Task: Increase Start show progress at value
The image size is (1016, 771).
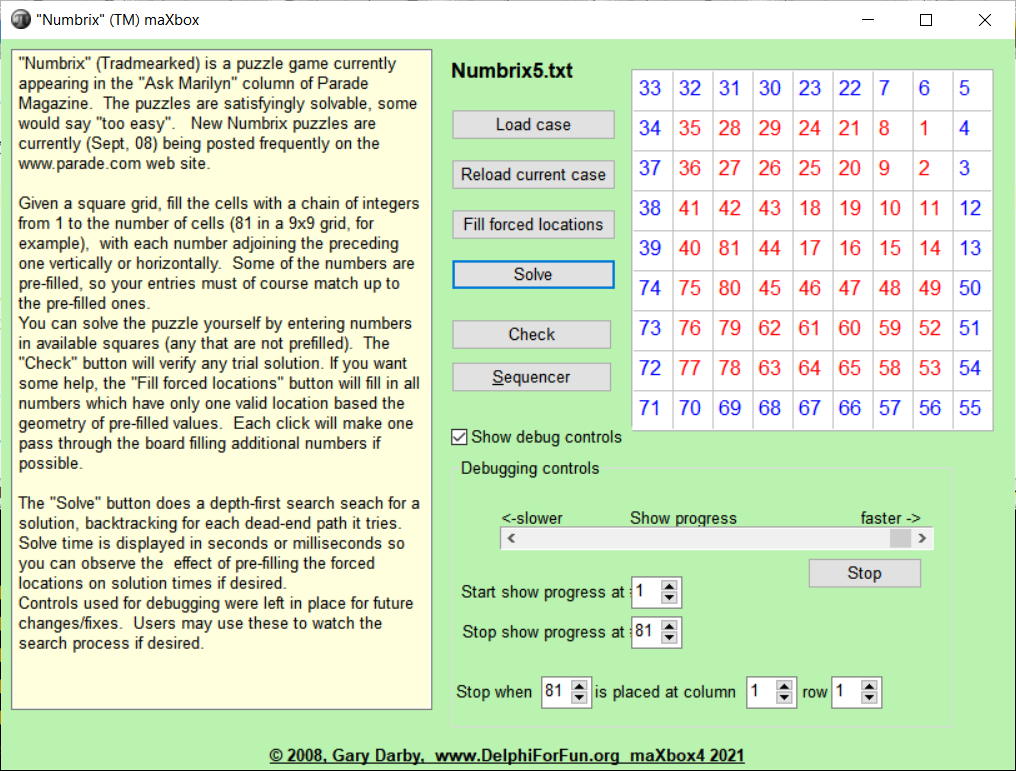Action: coord(670,586)
